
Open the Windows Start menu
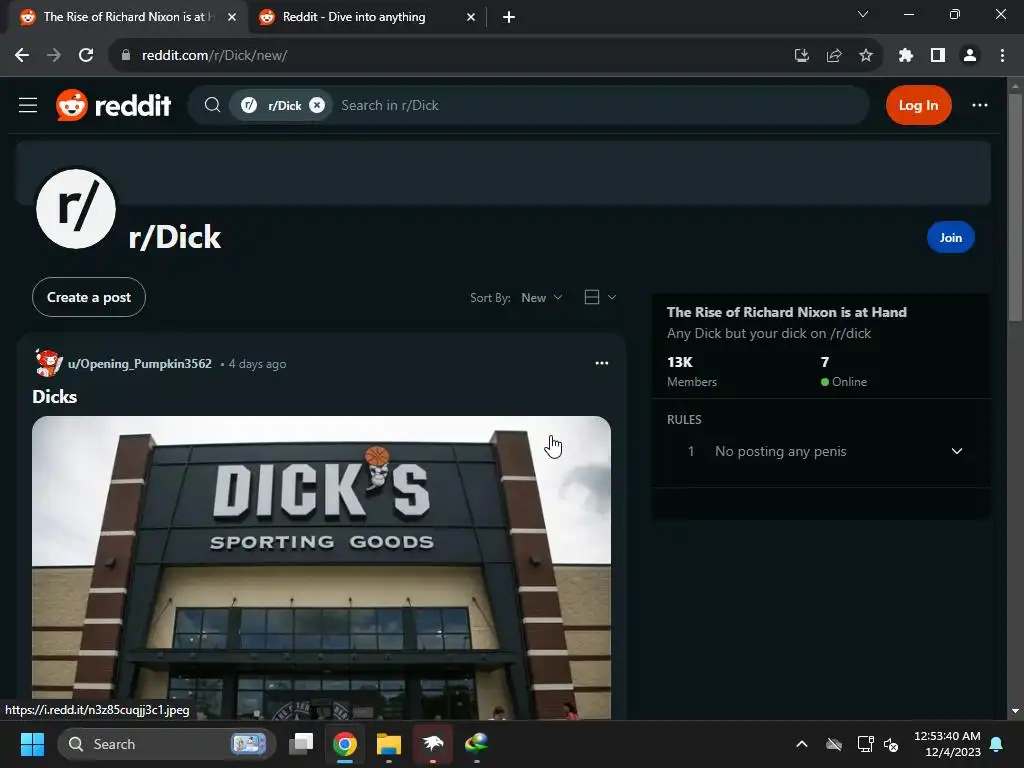coord(32,744)
